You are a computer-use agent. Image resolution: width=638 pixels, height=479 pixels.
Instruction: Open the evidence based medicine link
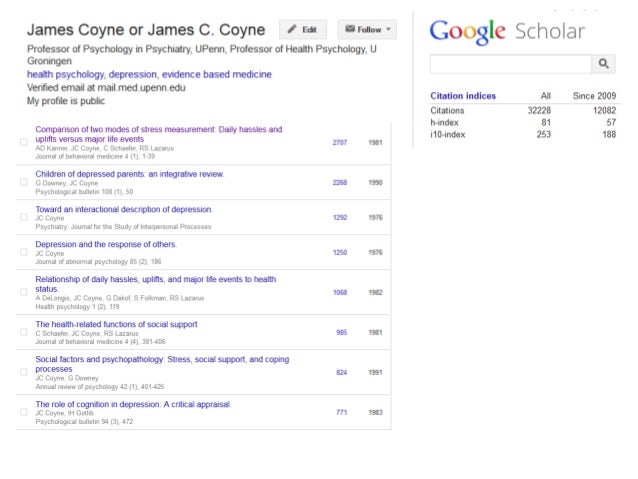217,75
